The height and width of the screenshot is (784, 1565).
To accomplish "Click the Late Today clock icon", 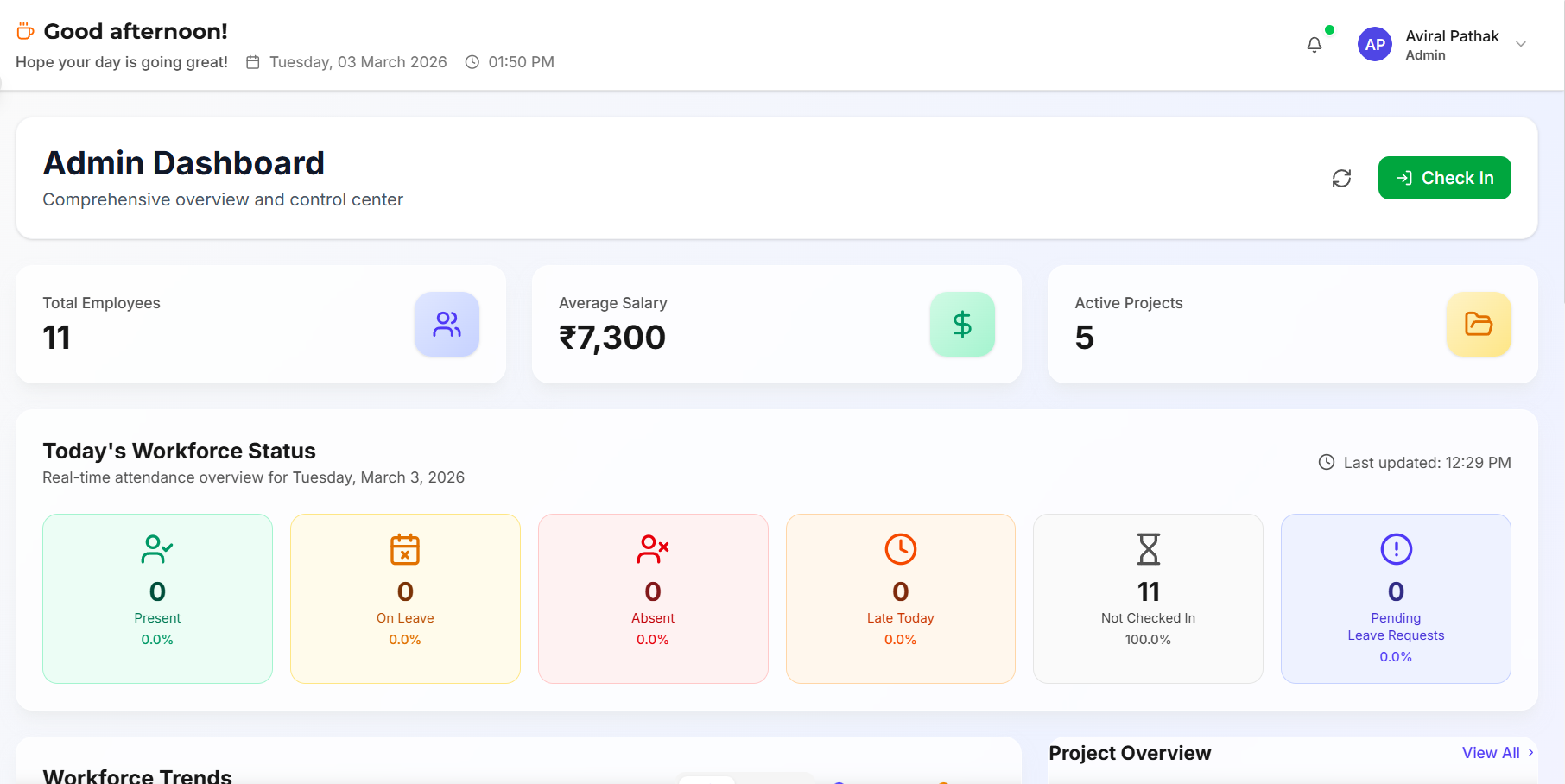I will [901, 549].
